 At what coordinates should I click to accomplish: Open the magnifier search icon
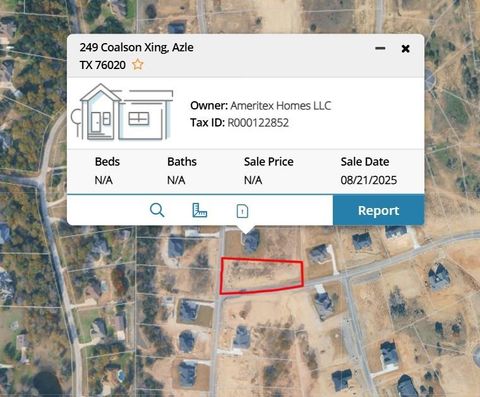[157, 210]
